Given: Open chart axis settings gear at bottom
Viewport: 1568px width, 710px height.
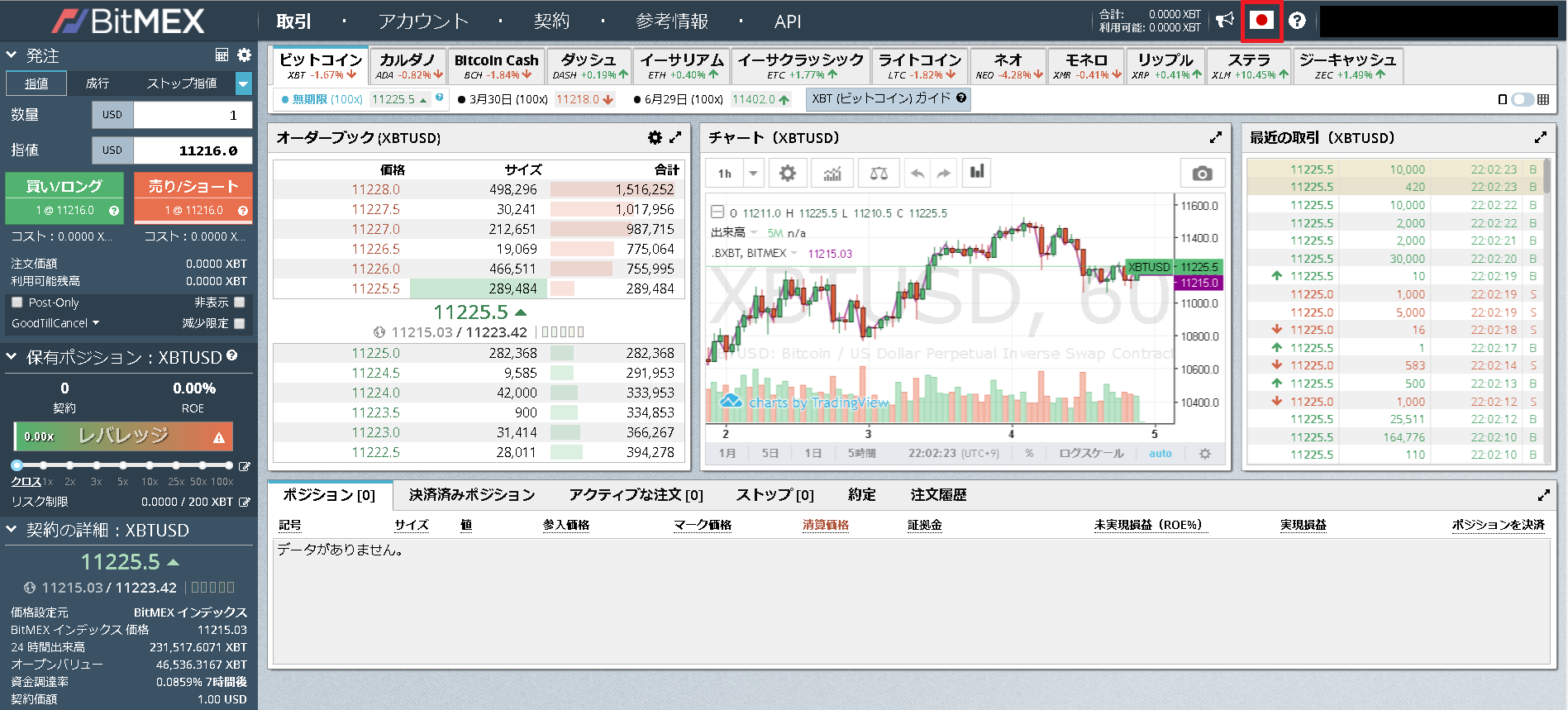Looking at the screenshot, I should click(x=1205, y=453).
